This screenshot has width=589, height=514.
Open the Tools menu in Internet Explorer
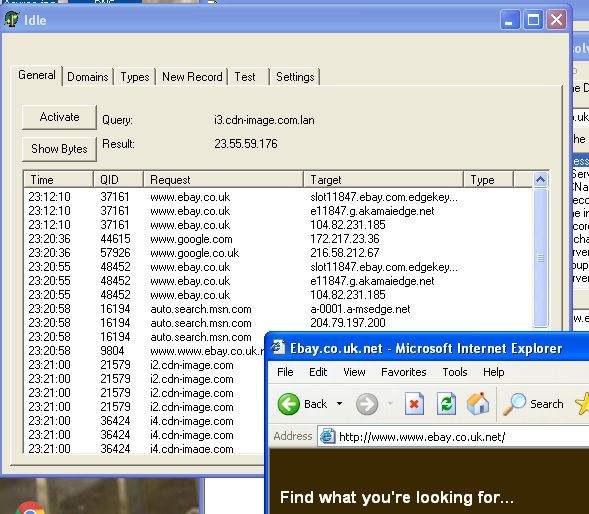tap(455, 372)
